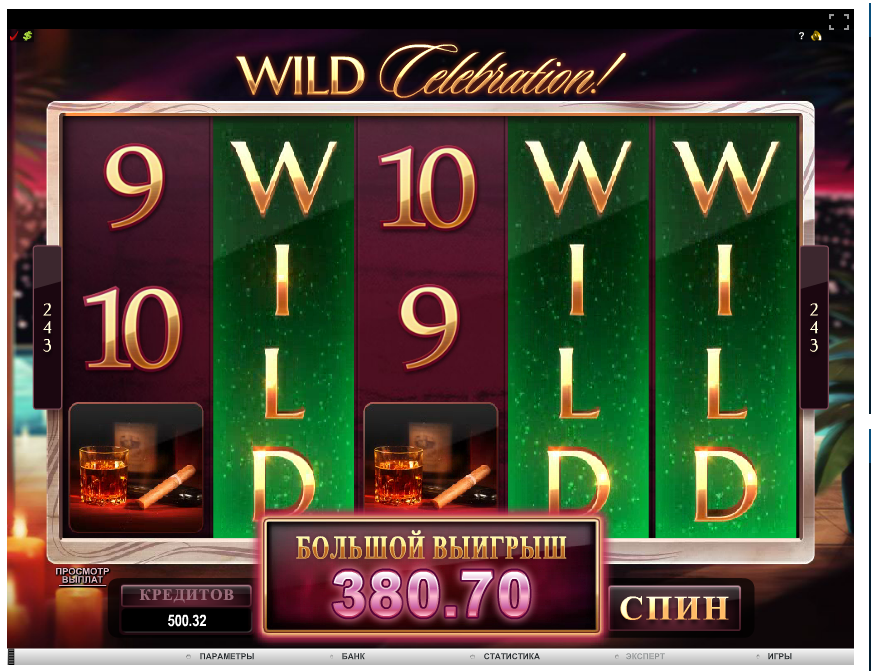
Task: Click the whiskey and cigar symbol on reel three
Action: [431, 457]
